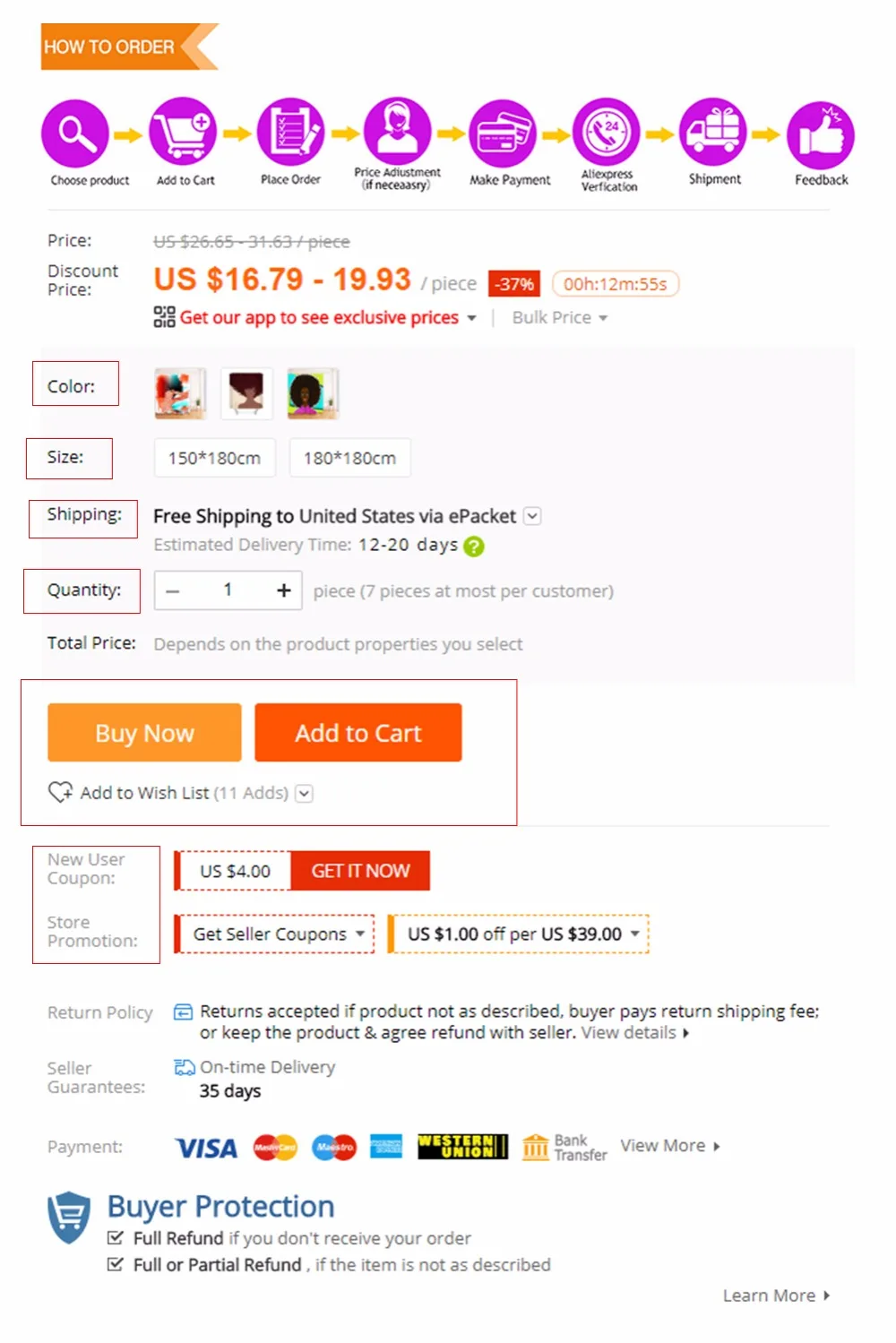Click the Shipment truck icon
The height and width of the screenshot is (1343, 896).
712,133
